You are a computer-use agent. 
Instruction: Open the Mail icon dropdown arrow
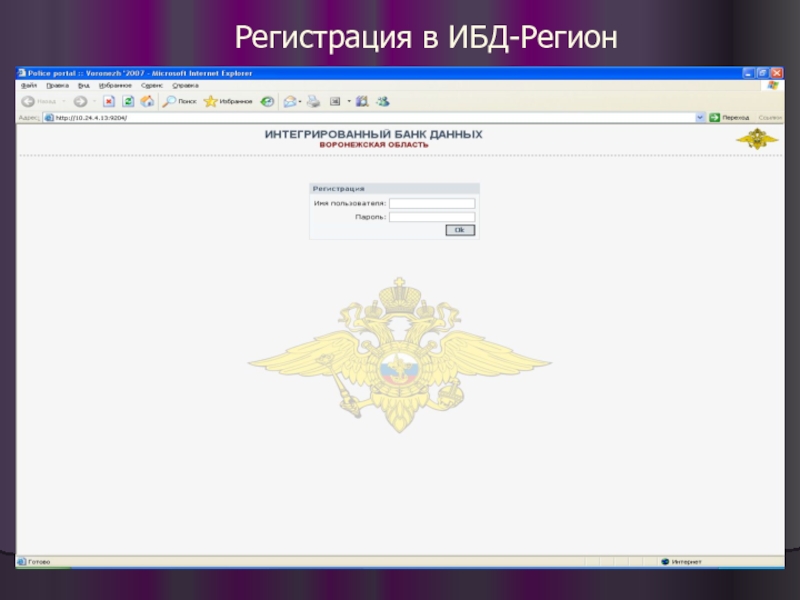[x=300, y=101]
